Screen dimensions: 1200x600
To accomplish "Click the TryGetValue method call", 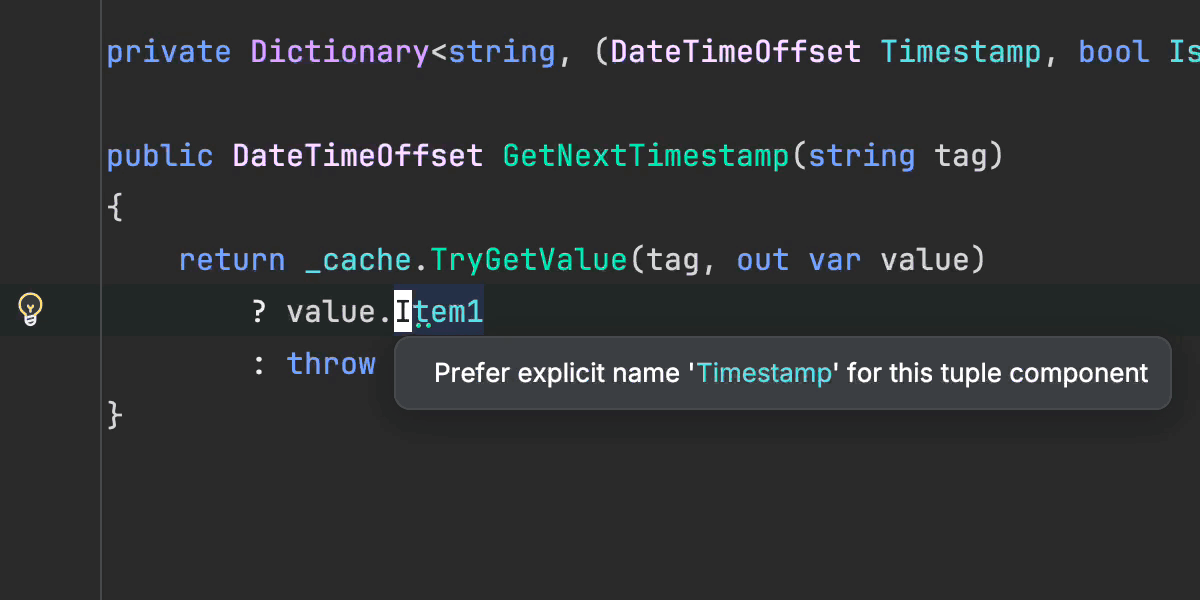I will tap(529, 260).
